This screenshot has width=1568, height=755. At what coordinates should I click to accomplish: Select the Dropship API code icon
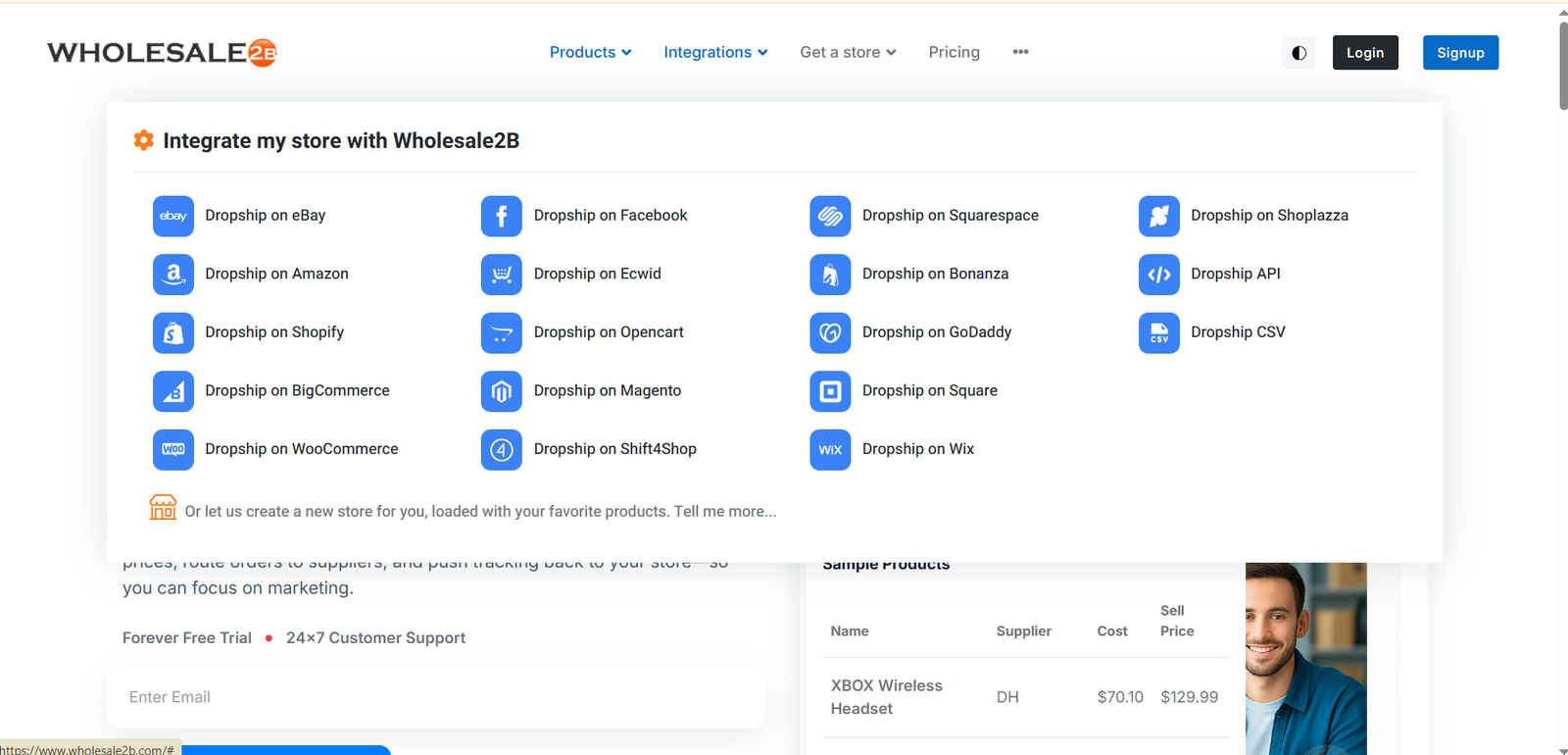[x=1158, y=275]
